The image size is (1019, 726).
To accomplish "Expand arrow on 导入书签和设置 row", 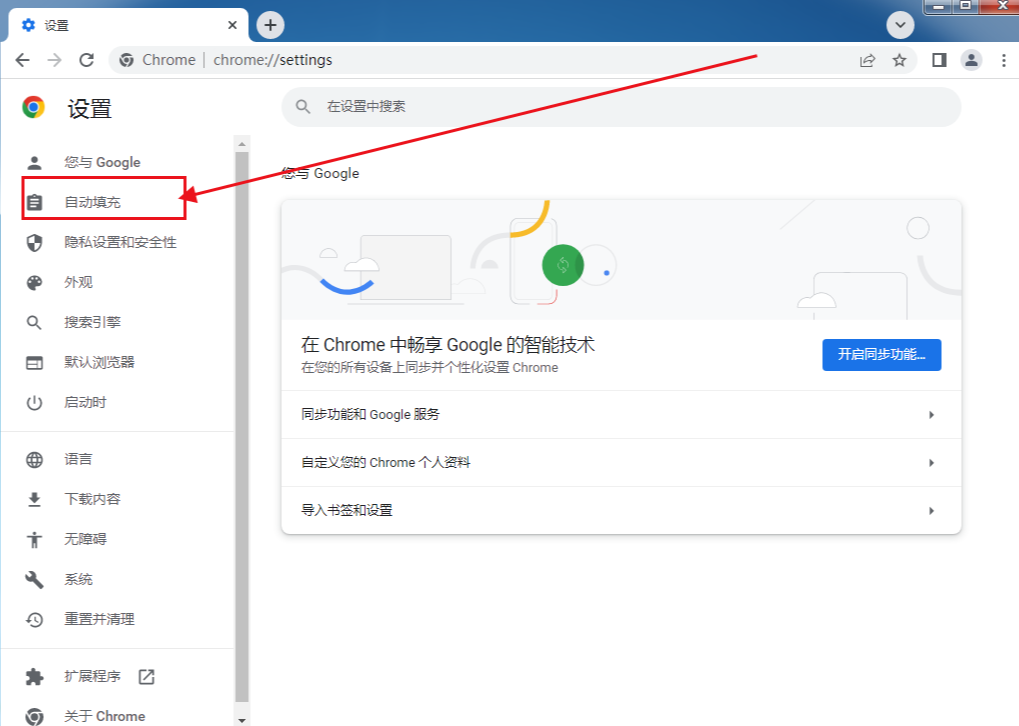I will [931, 511].
